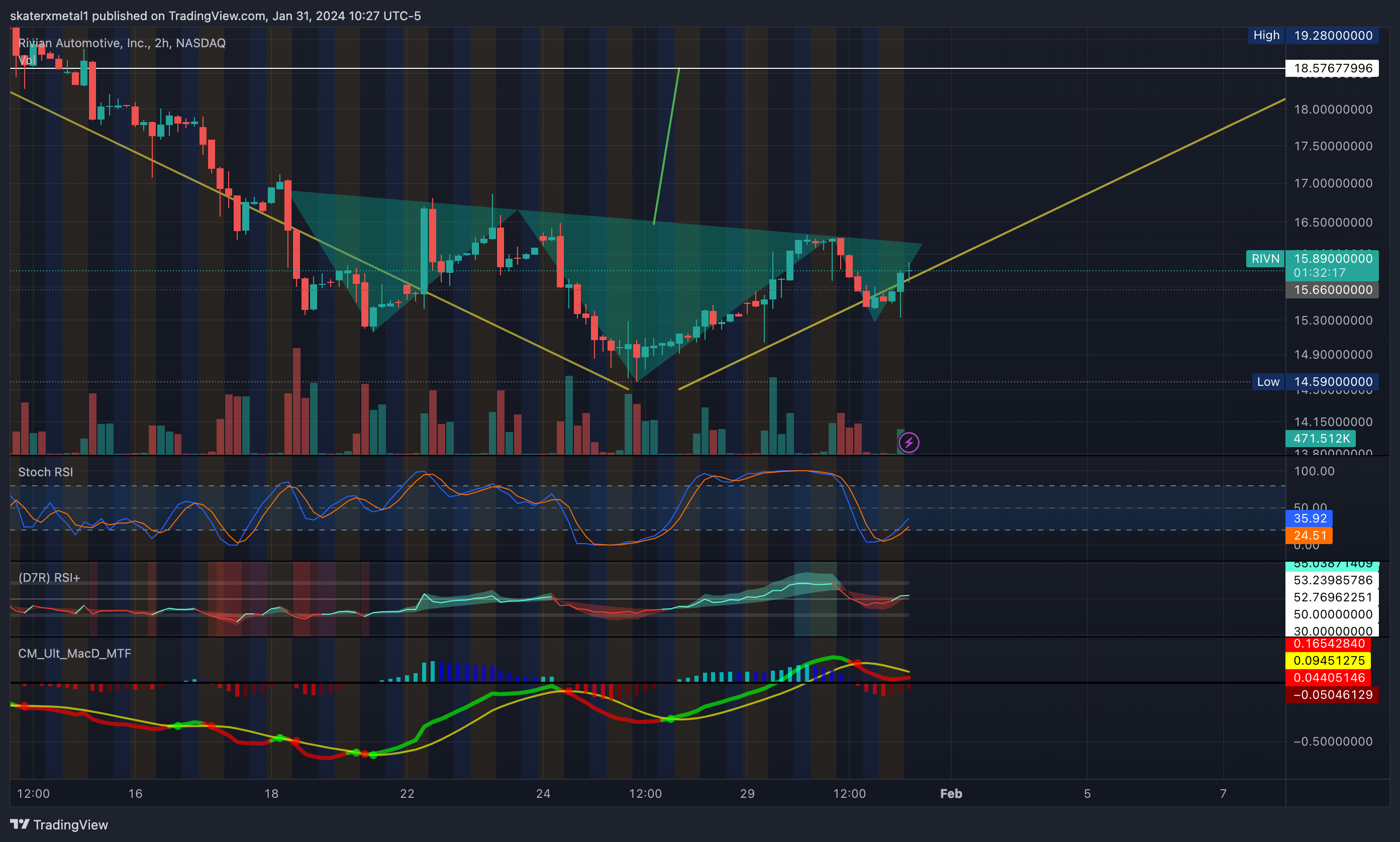This screenshot has height=842, width=1400.
Task: Click the -0.50000000 MACD axis label
Action: tap(1333, 742)
